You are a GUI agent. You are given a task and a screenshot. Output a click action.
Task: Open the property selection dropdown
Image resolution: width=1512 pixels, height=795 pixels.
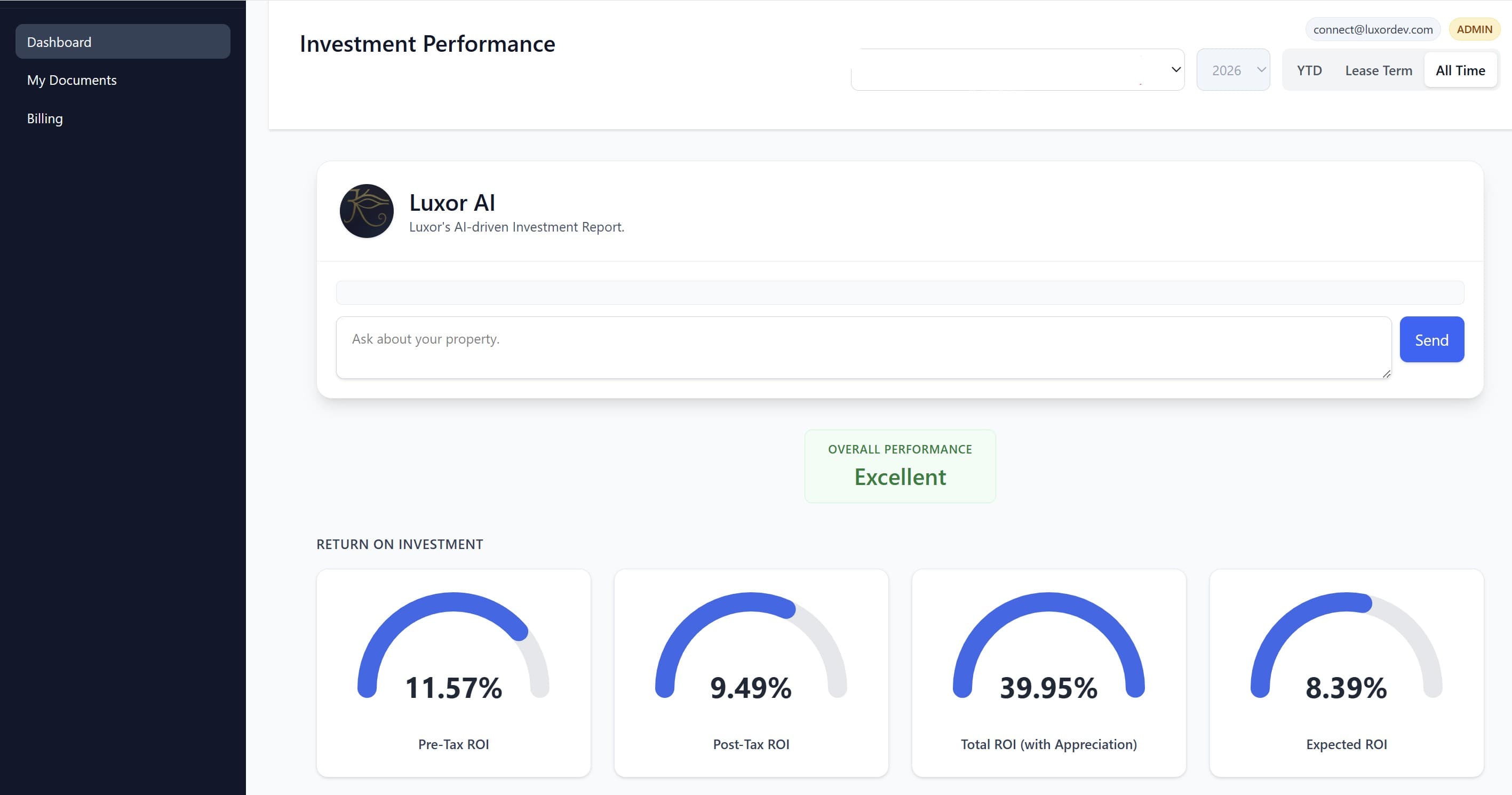[x=1017, y=69]
